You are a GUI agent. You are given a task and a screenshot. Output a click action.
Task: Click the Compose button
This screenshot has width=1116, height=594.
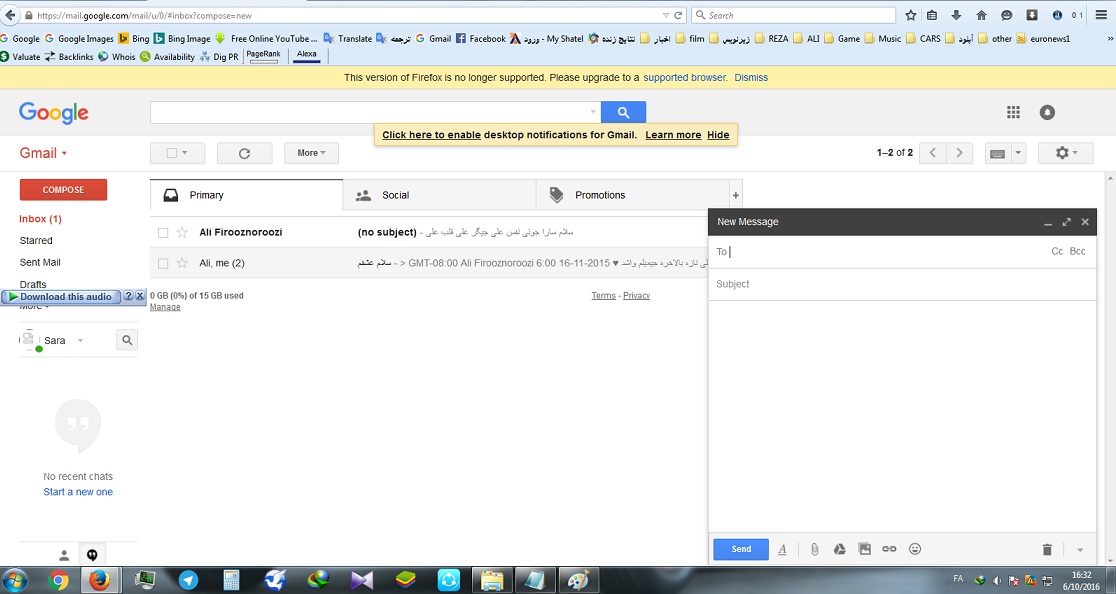pos(63,190)
